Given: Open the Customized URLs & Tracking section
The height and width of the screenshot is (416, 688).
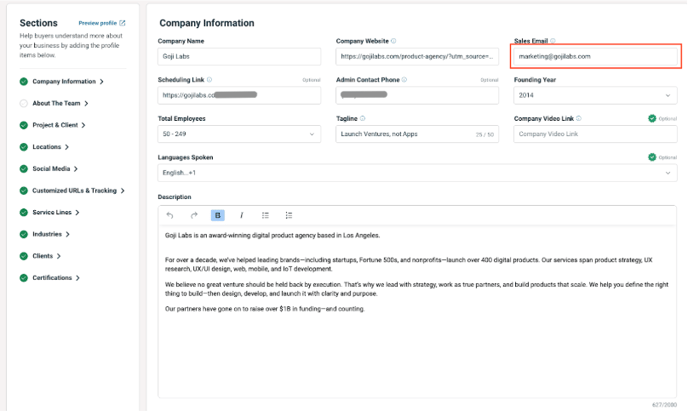Looking at the screenshot, I should [78, 190].
